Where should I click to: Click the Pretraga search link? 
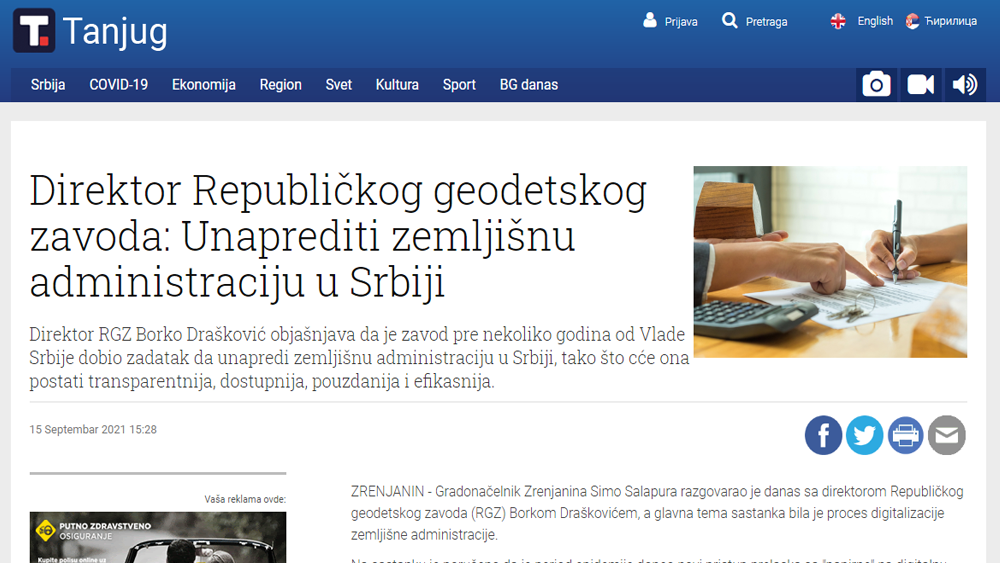click(767, 22)
